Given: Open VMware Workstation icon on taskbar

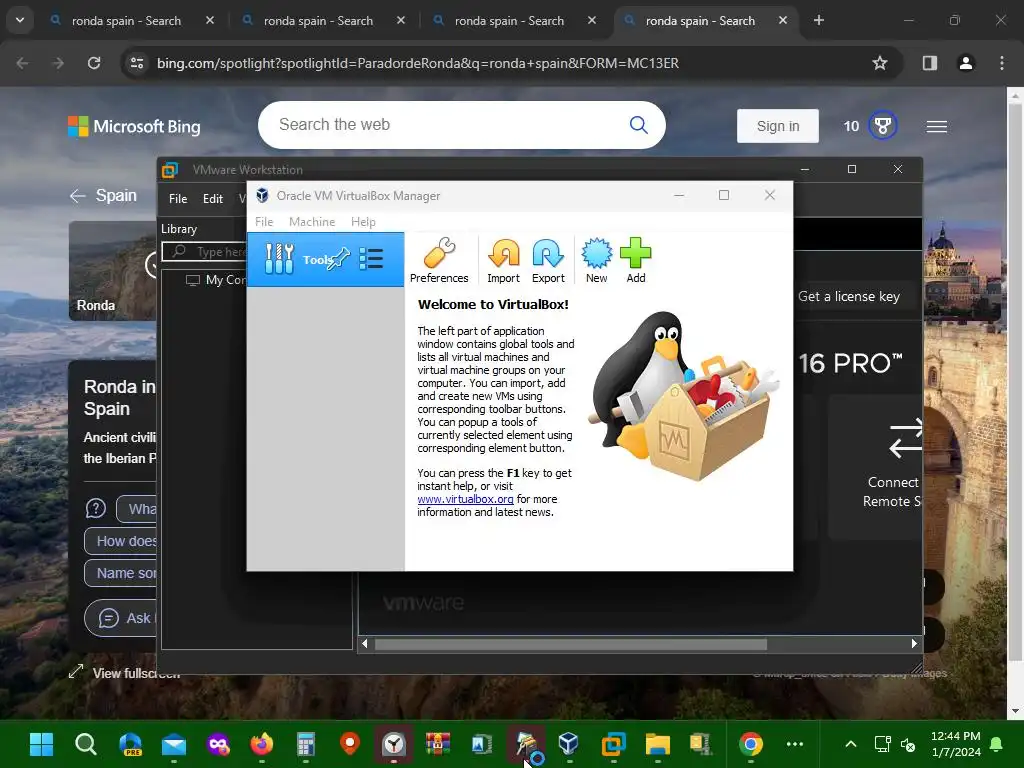Looking at the screenshot, I should point(613,744).
